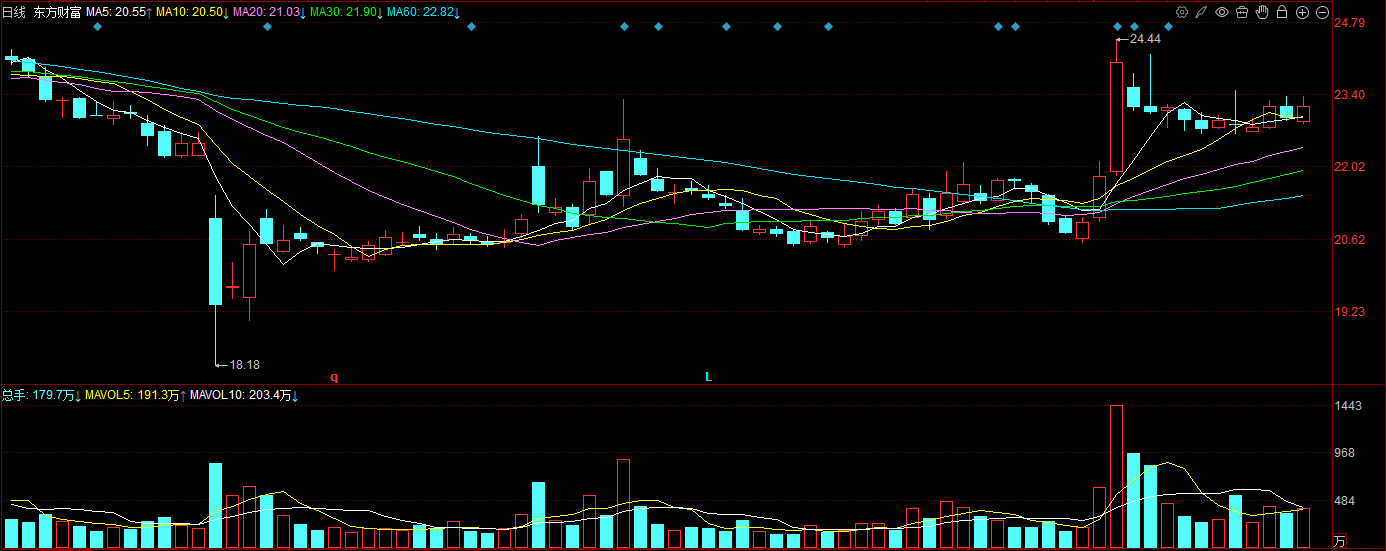Click the cyan 'L' event marker
This screenshot has width=1386, height=551.
708,377
